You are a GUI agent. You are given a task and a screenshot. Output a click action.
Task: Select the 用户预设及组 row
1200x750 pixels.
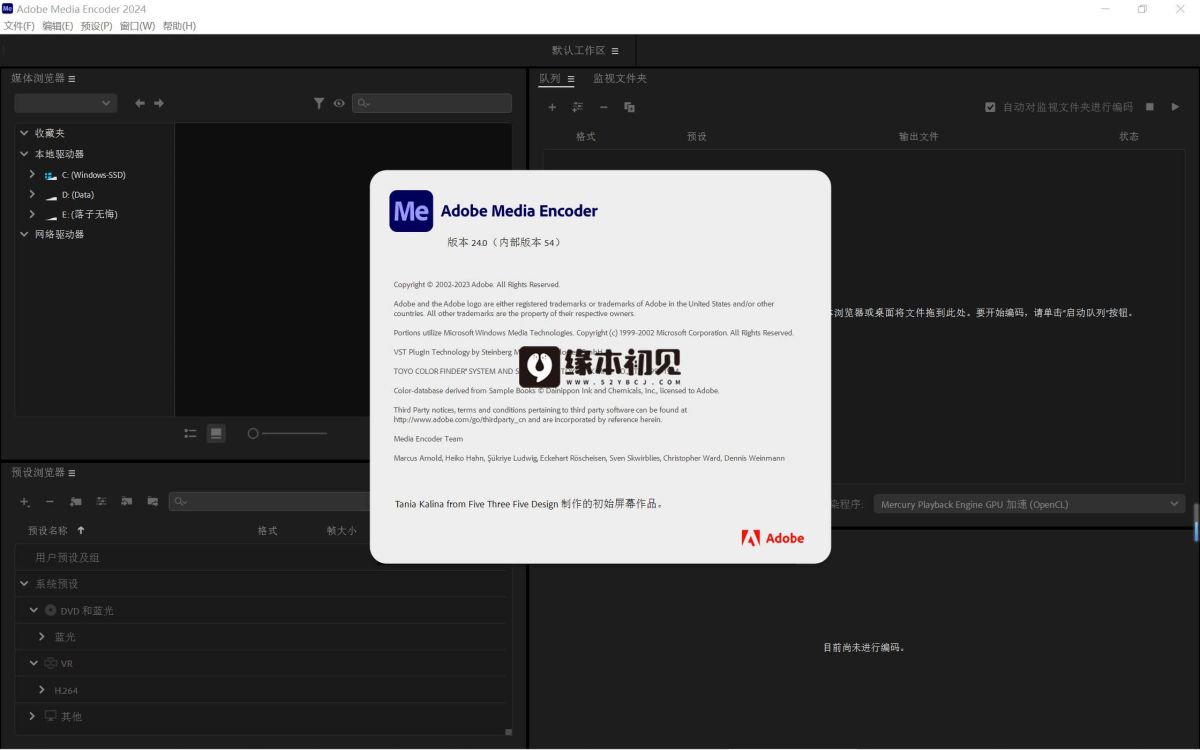point(262,557)
